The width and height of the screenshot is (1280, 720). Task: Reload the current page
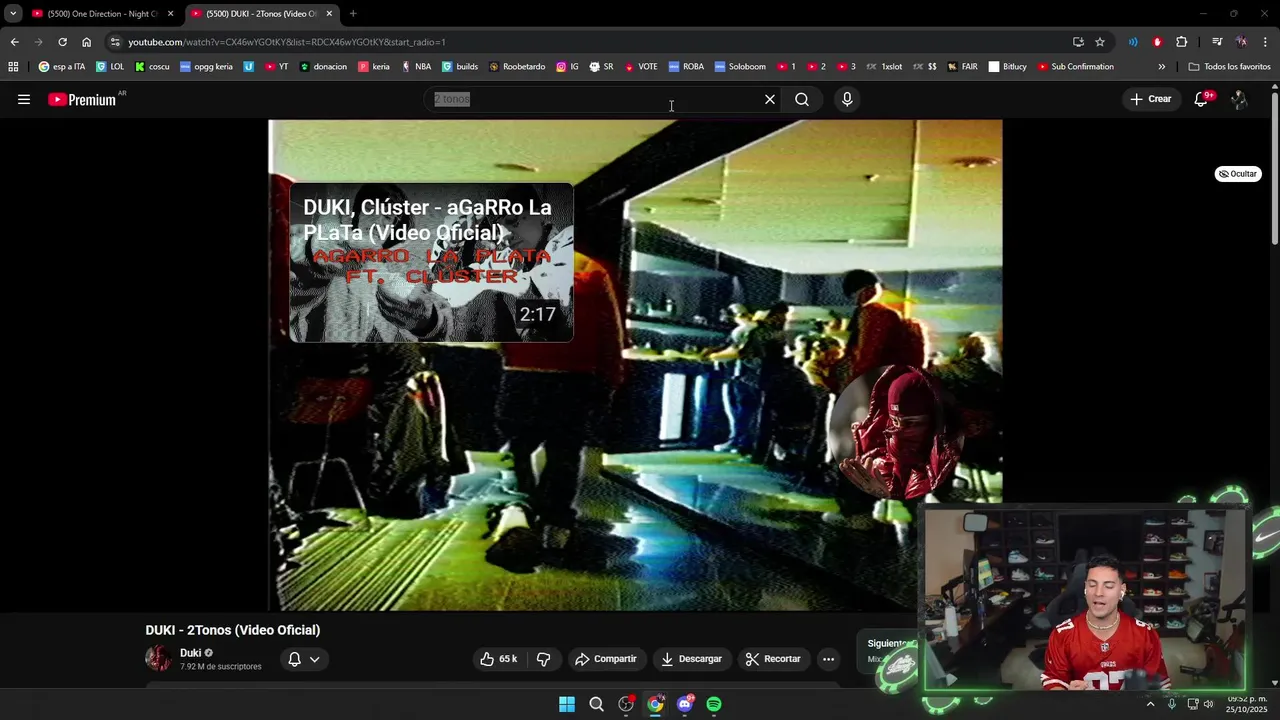tap(62, 42)
